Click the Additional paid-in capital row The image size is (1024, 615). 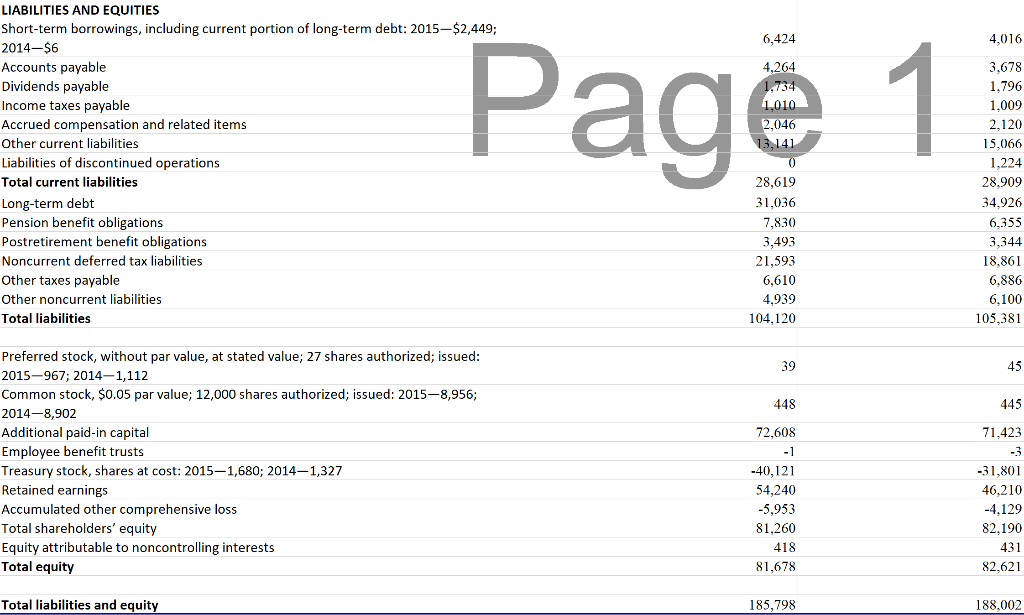pos(75,432)
